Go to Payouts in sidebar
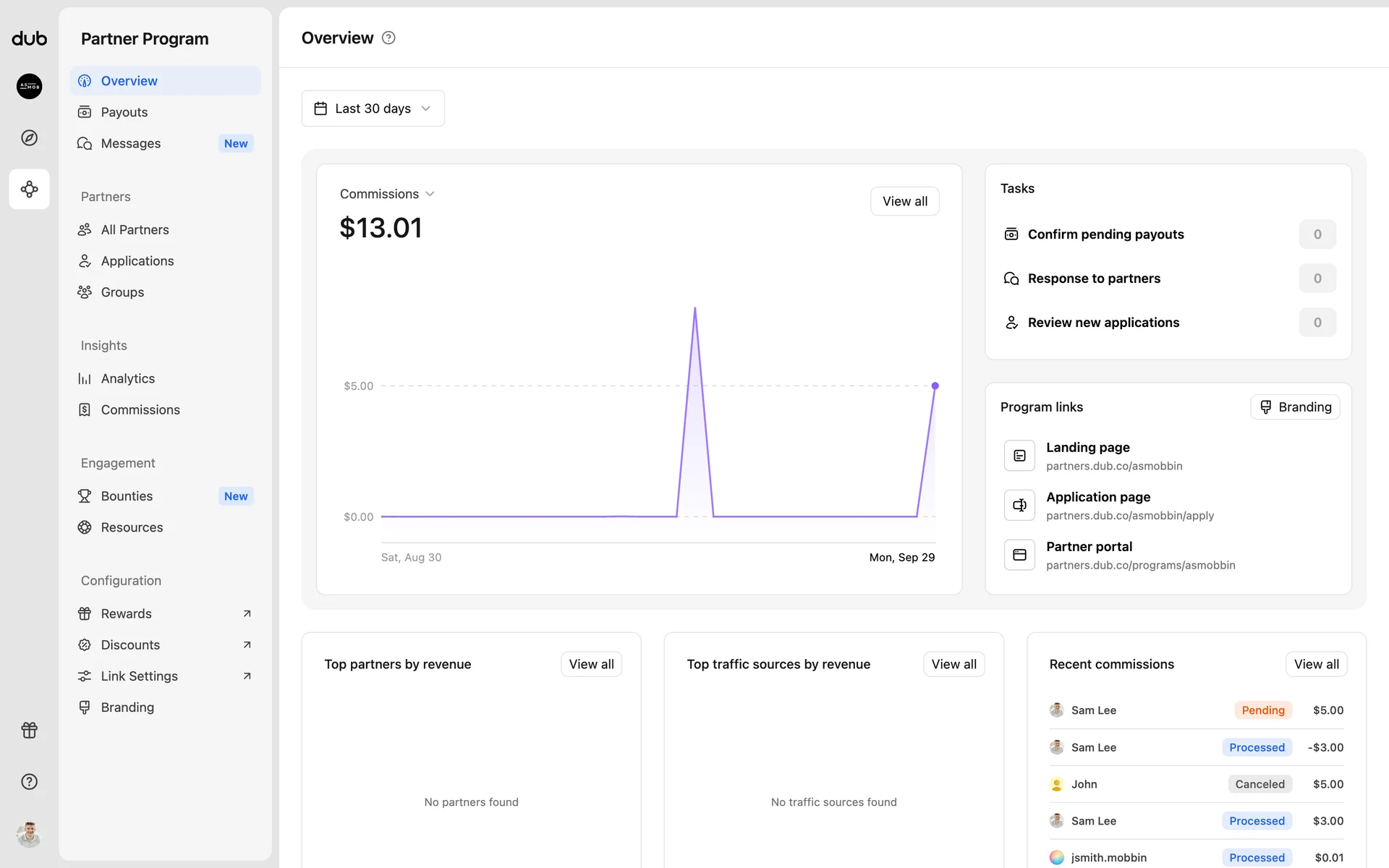Screen dimensions: 1389x868 coord(124,112)
